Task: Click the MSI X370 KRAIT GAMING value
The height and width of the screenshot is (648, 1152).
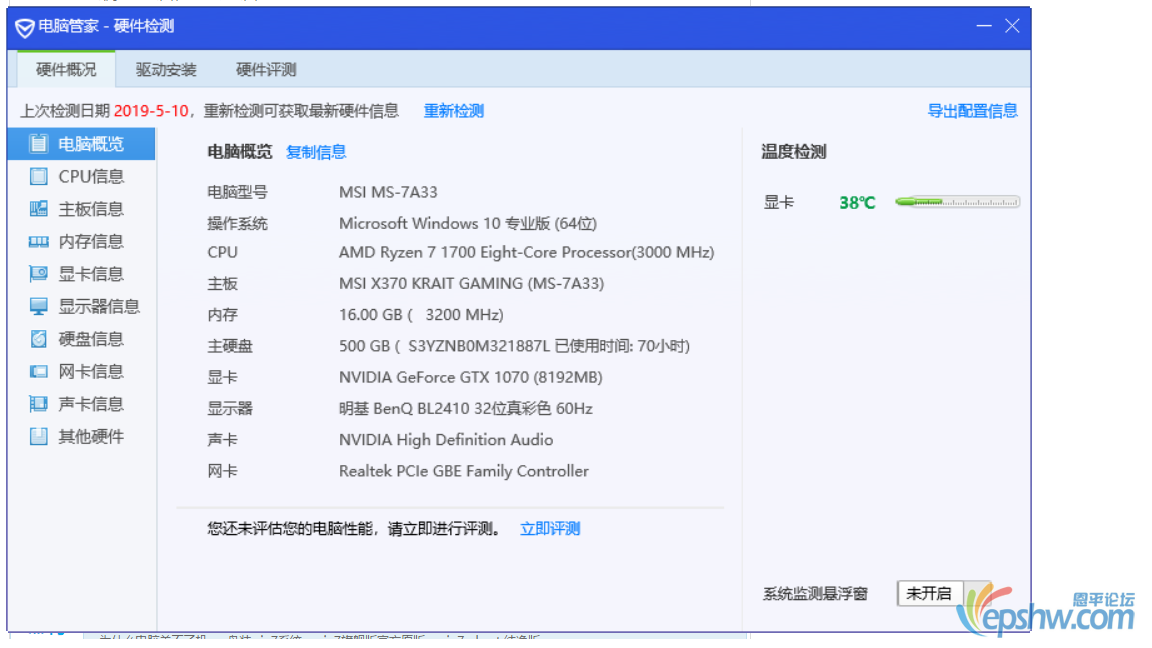Action: click(472, 284)
